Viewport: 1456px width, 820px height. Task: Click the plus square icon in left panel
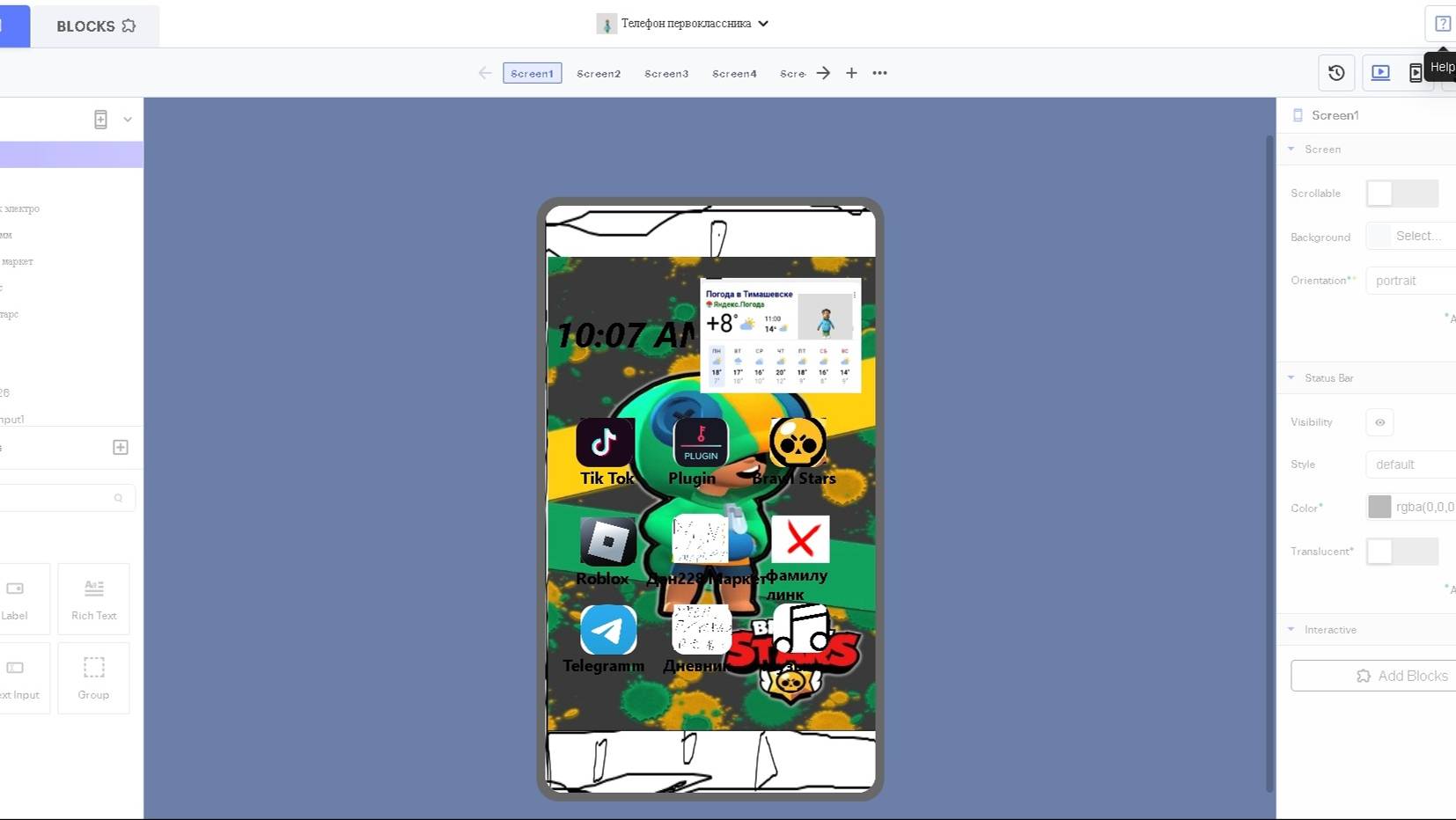tap(121, 447)
